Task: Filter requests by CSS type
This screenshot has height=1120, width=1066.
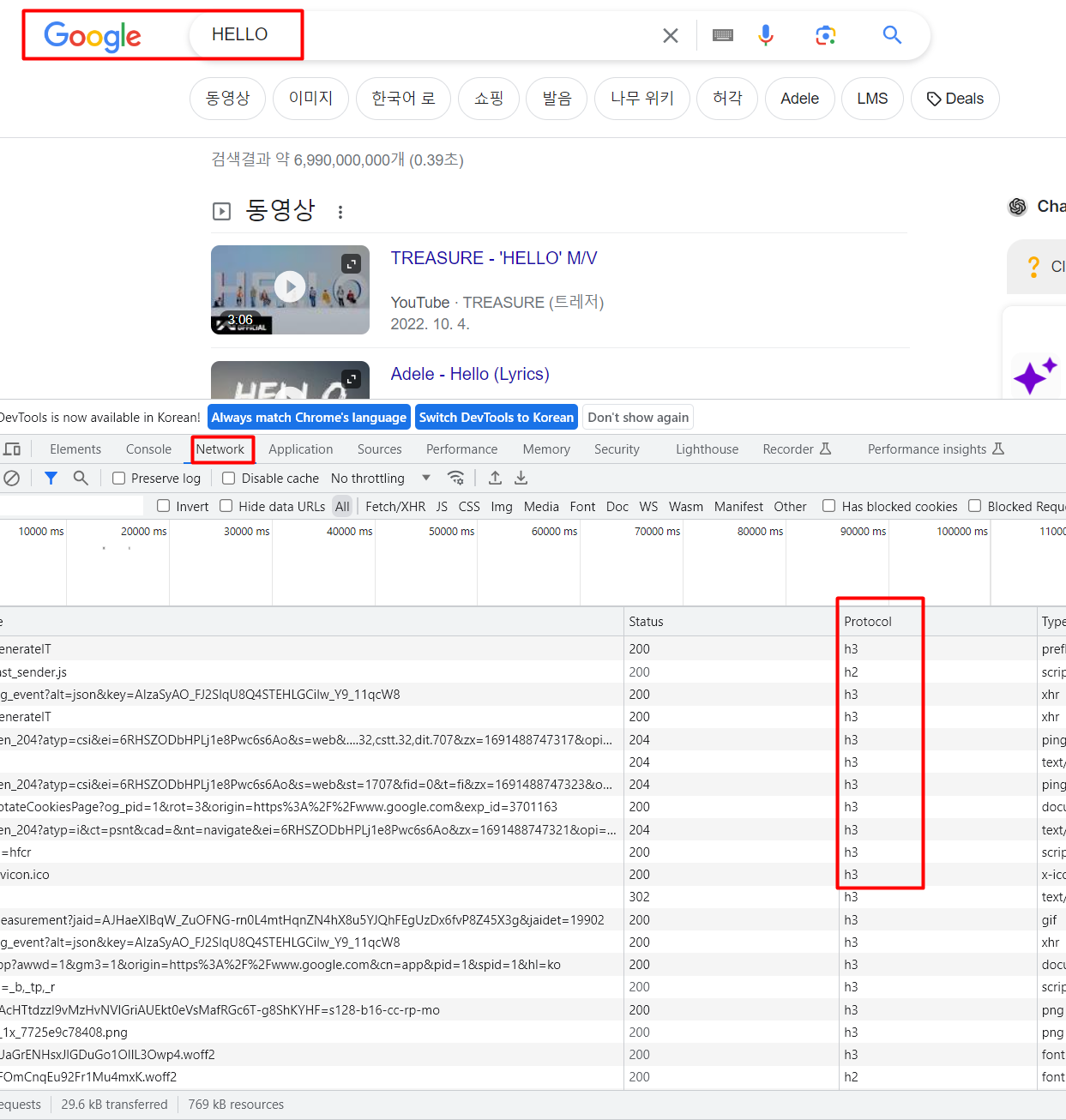Action: [x=469, y=507]
